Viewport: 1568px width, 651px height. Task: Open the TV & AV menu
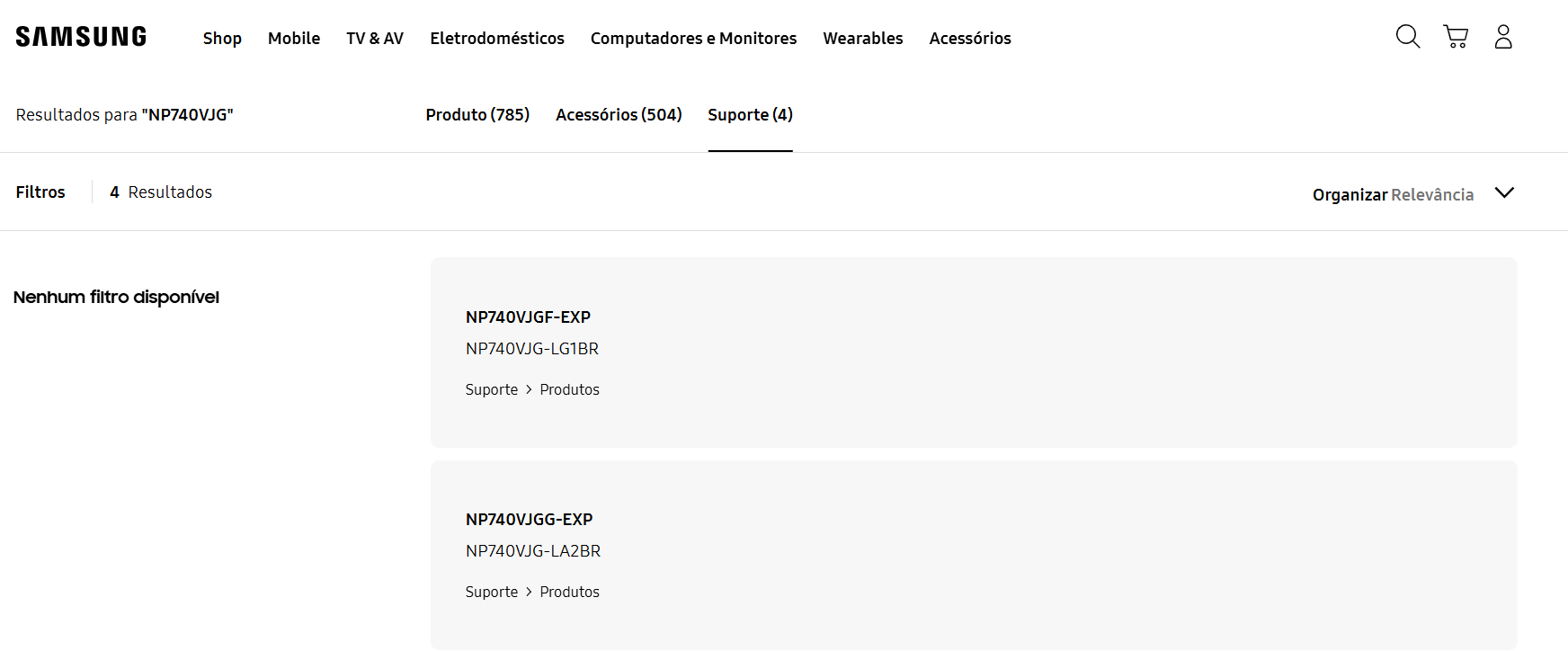pyautogui.click(x=375, y=39)
